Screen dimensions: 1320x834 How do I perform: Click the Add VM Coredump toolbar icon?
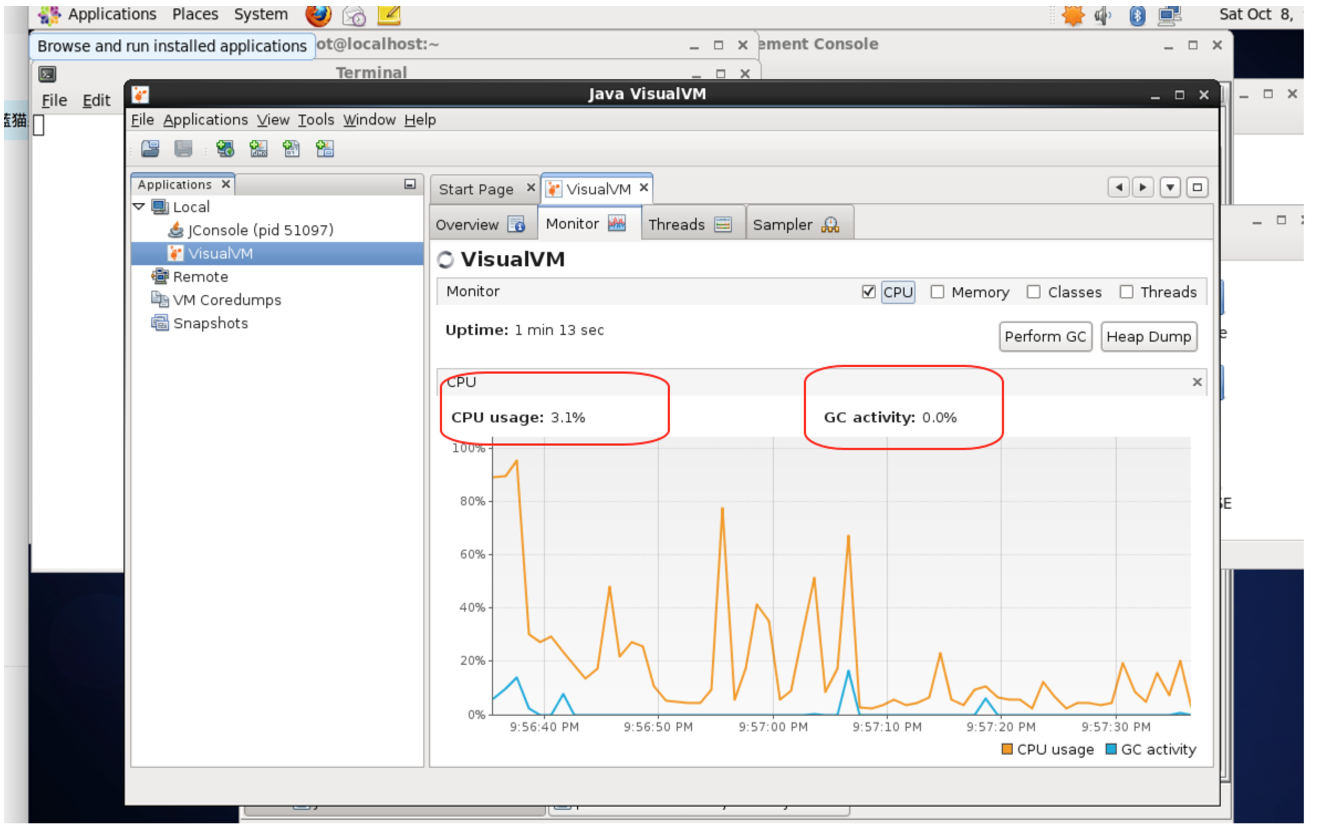click(x=291, y=149)
